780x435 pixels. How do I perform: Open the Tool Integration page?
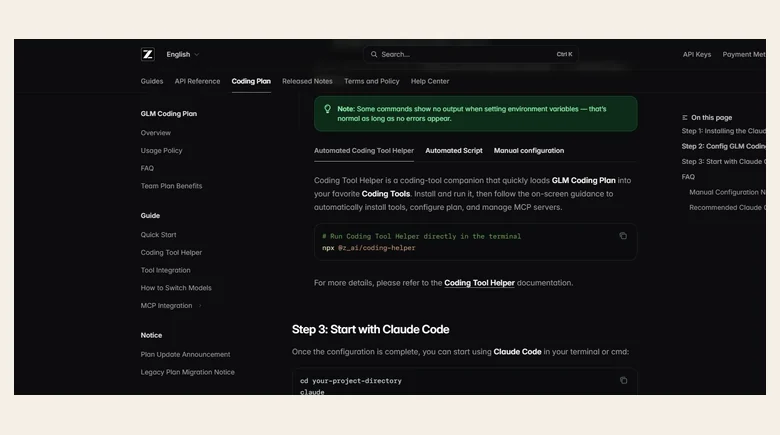click(166, 270)
